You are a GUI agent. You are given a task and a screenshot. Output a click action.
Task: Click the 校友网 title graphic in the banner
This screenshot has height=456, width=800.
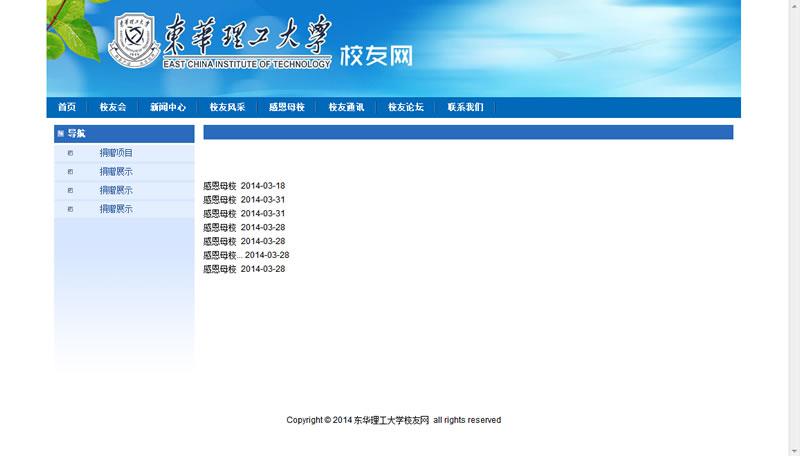376,56
